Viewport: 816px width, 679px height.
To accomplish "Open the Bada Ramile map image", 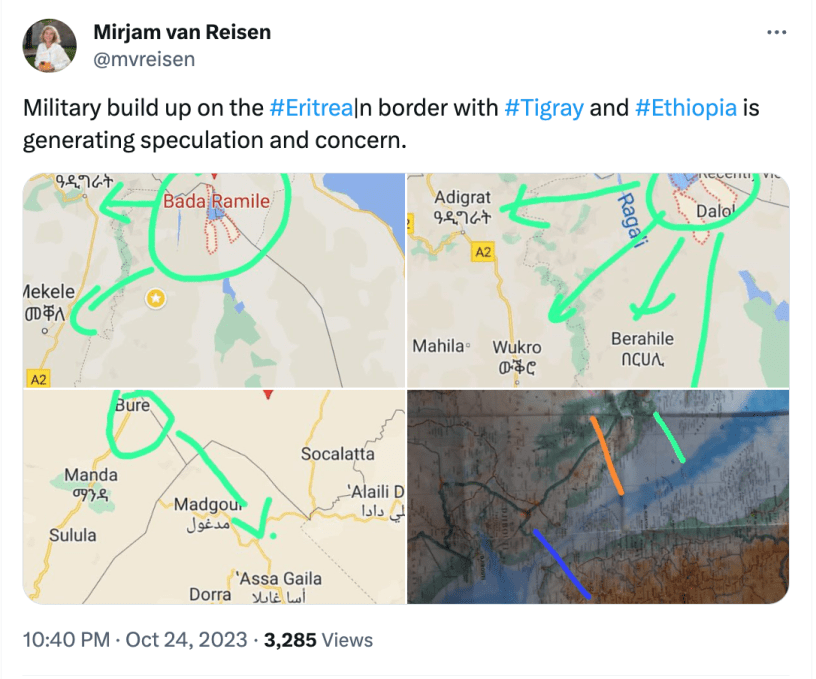I will [x=213, y=280].
